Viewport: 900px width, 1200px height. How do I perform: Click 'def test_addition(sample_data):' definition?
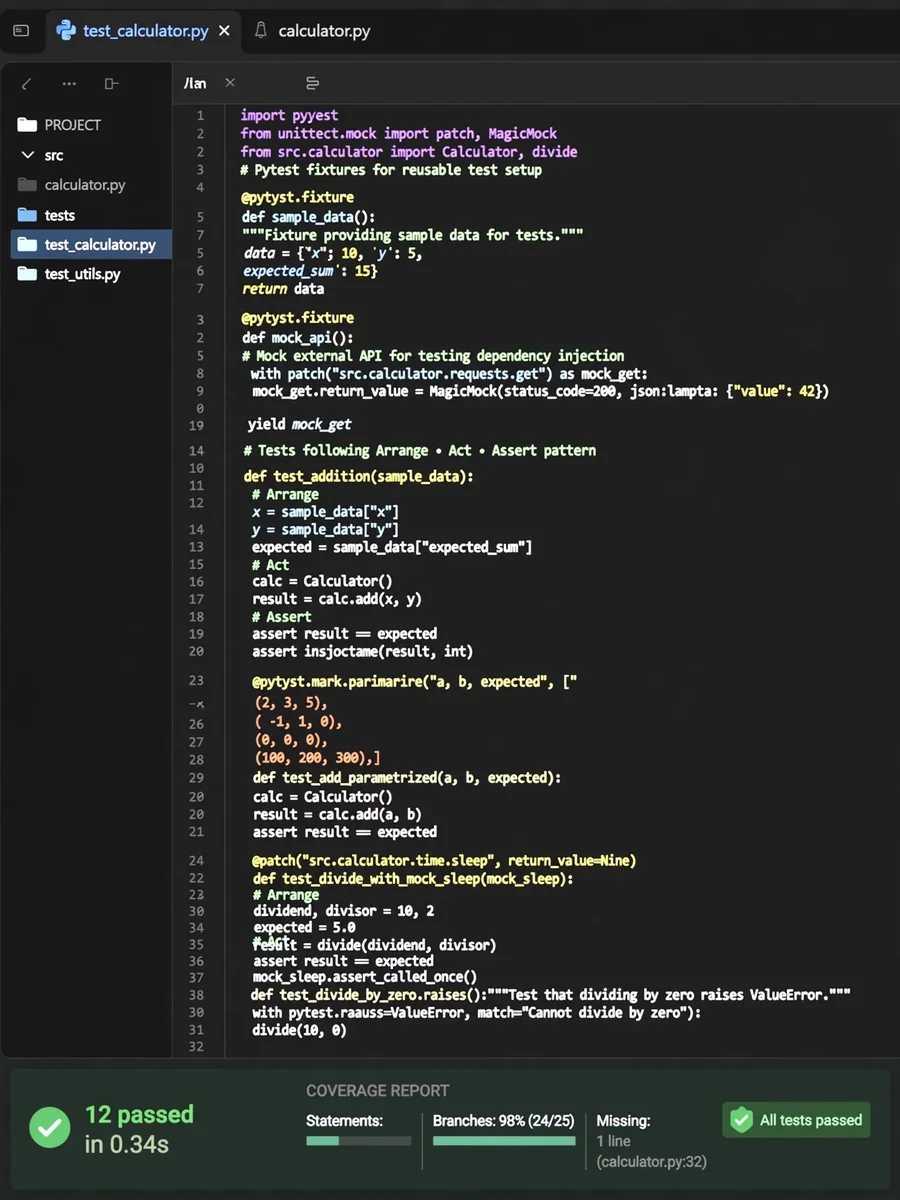coord(358,477)
